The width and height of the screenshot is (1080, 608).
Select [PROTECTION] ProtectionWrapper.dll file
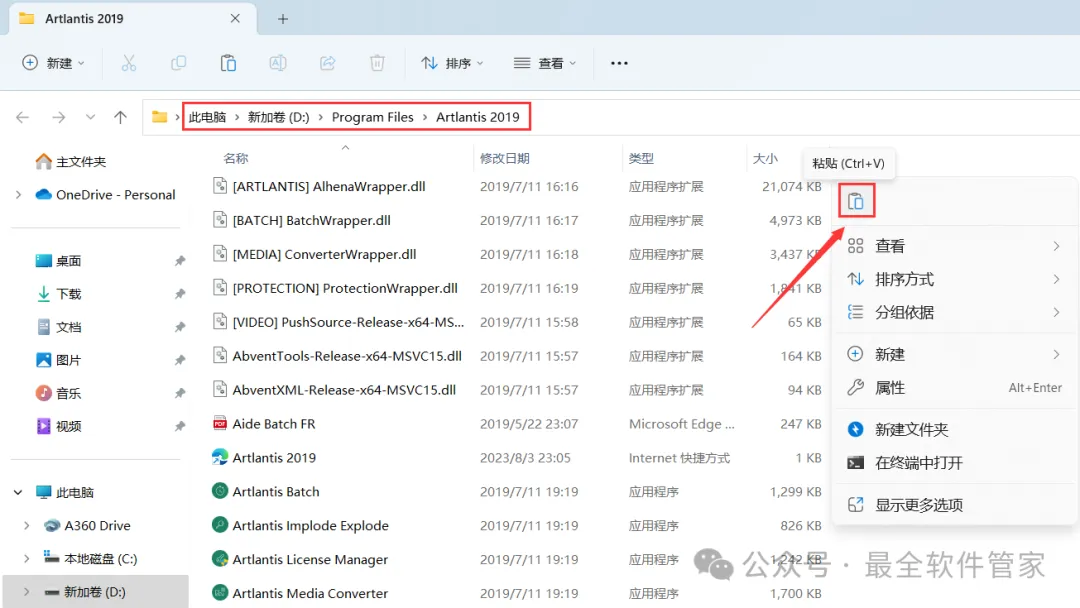point(345,288)
